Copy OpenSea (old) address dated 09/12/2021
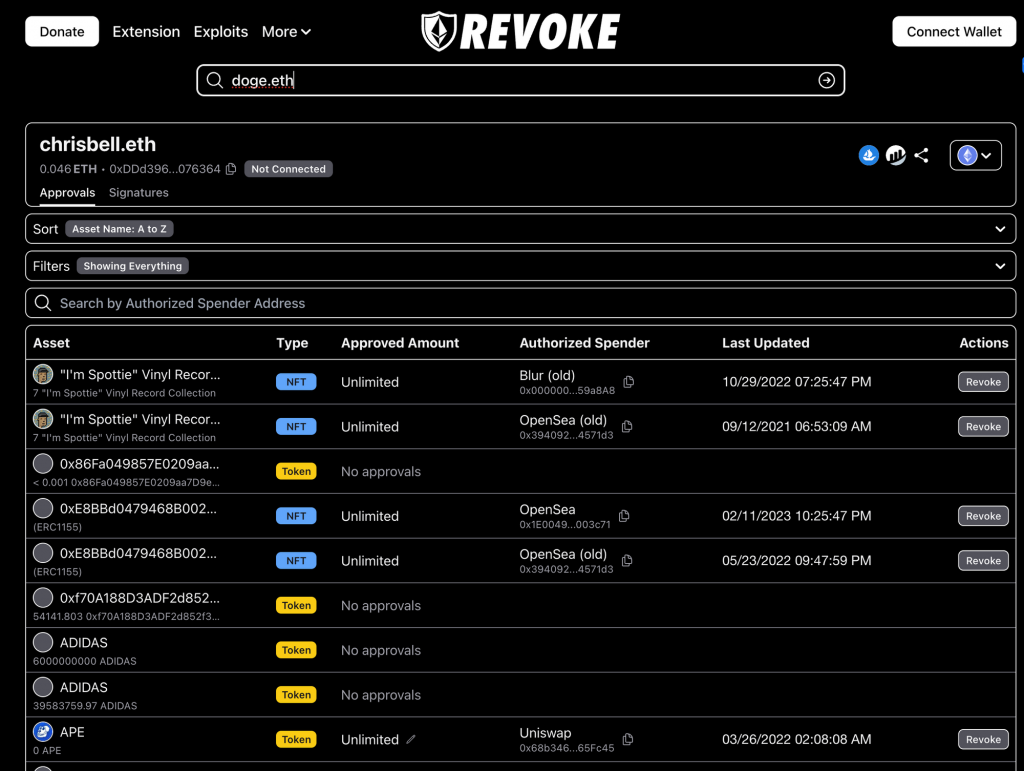The image size is (1024, 771). click(x=627, y=426)
